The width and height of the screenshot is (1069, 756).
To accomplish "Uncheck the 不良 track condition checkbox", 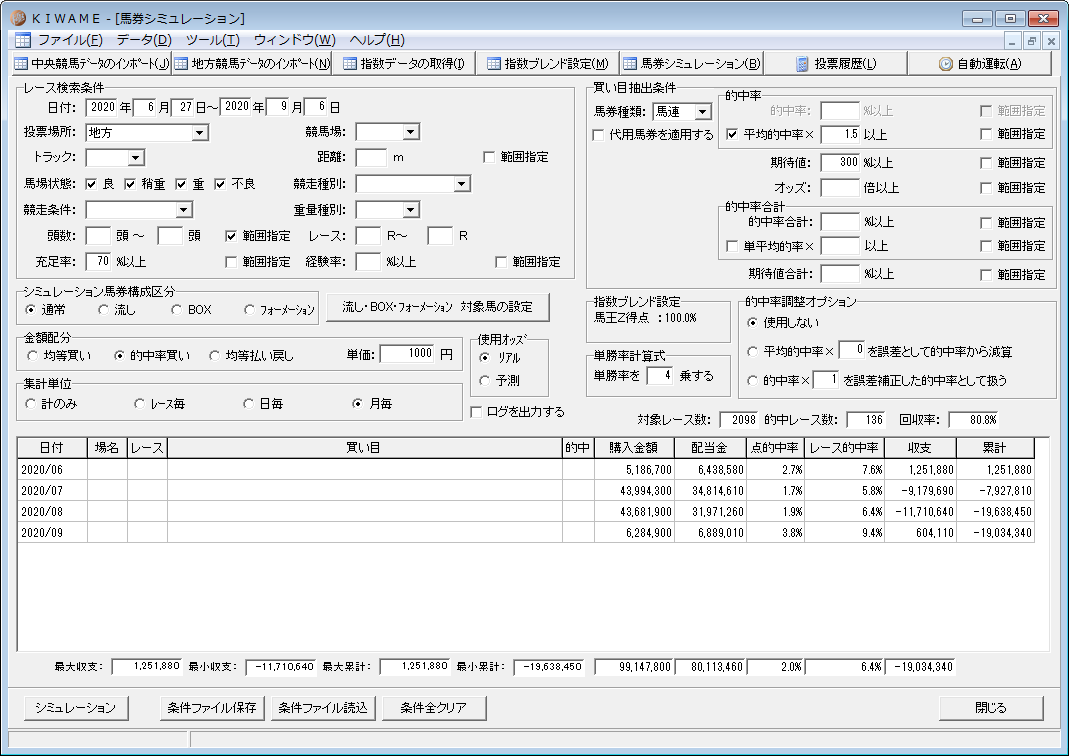I will (x=220, y=184).
